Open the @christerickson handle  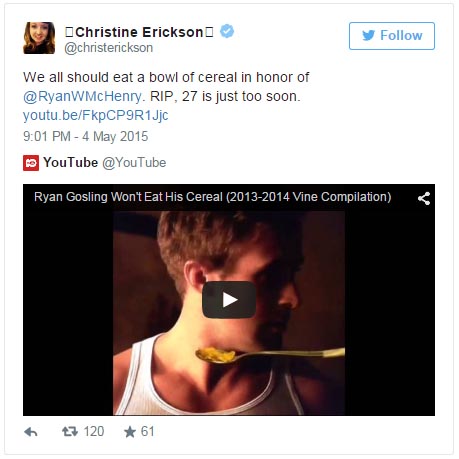click(109, 48)
